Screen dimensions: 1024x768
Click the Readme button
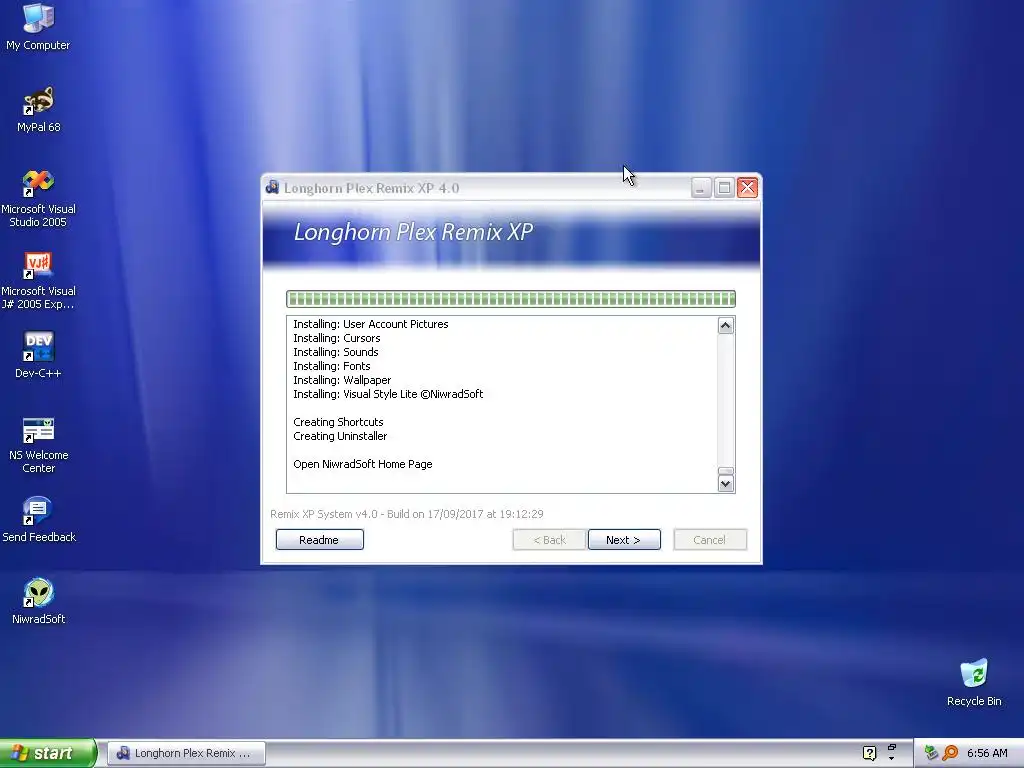pyautogui.click(x=319, y=539)
